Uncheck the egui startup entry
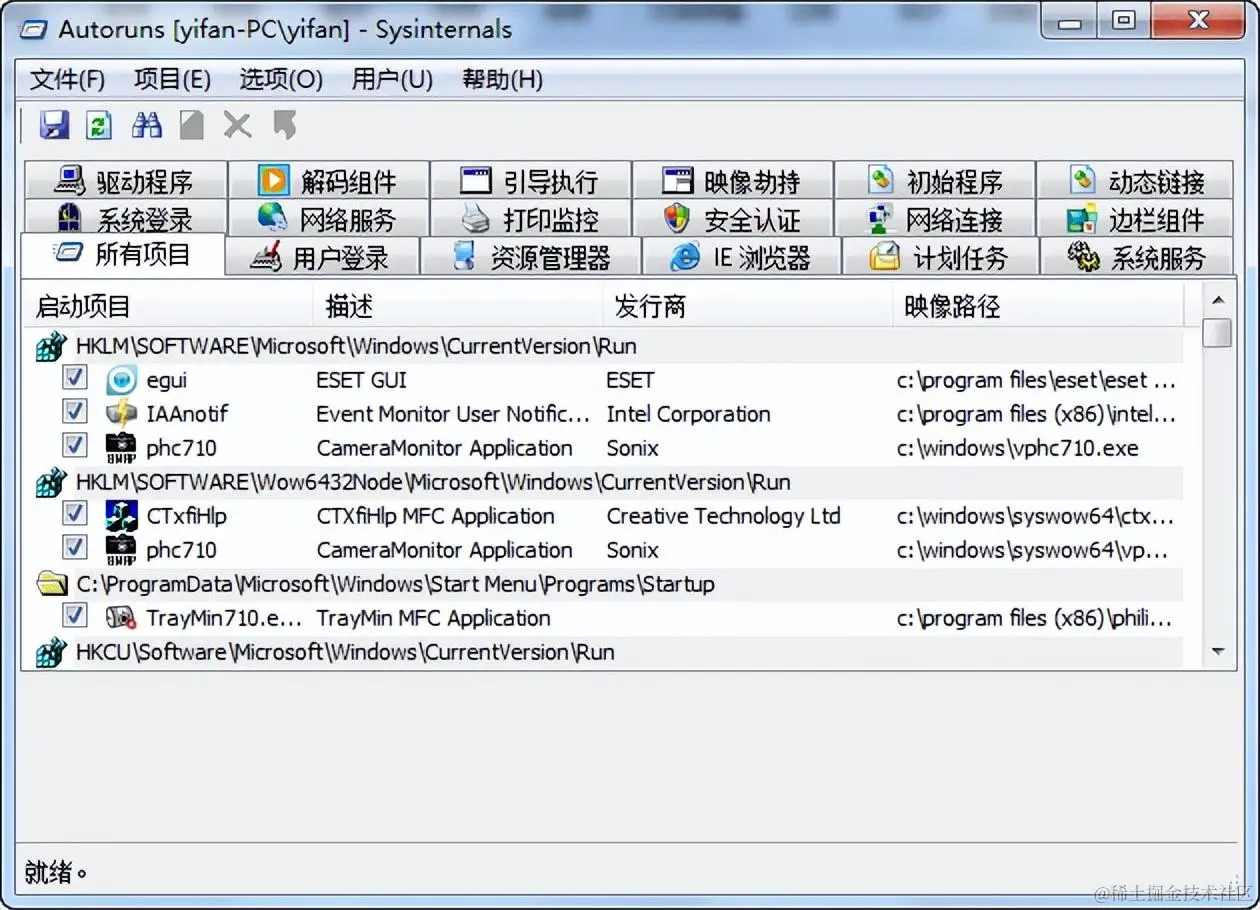Screen dimensions: 1260x910 click(x=74, y=378)
